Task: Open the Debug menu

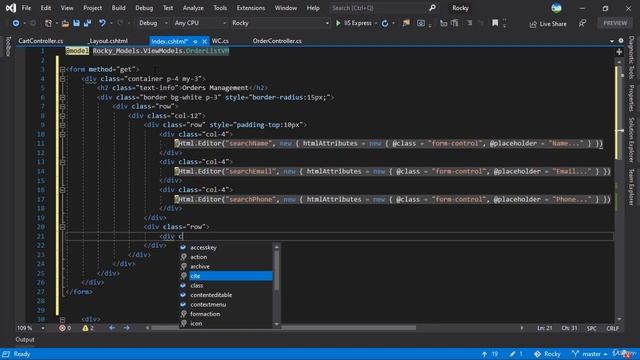Action: (144, 8)
